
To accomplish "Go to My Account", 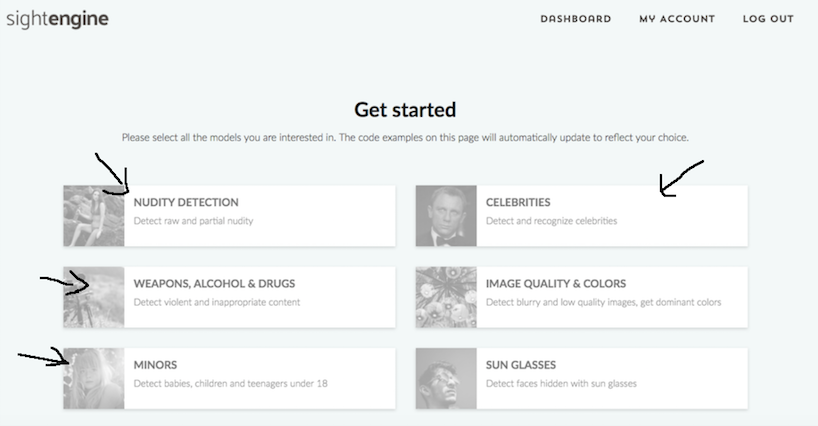I will [x=677, y=19].
